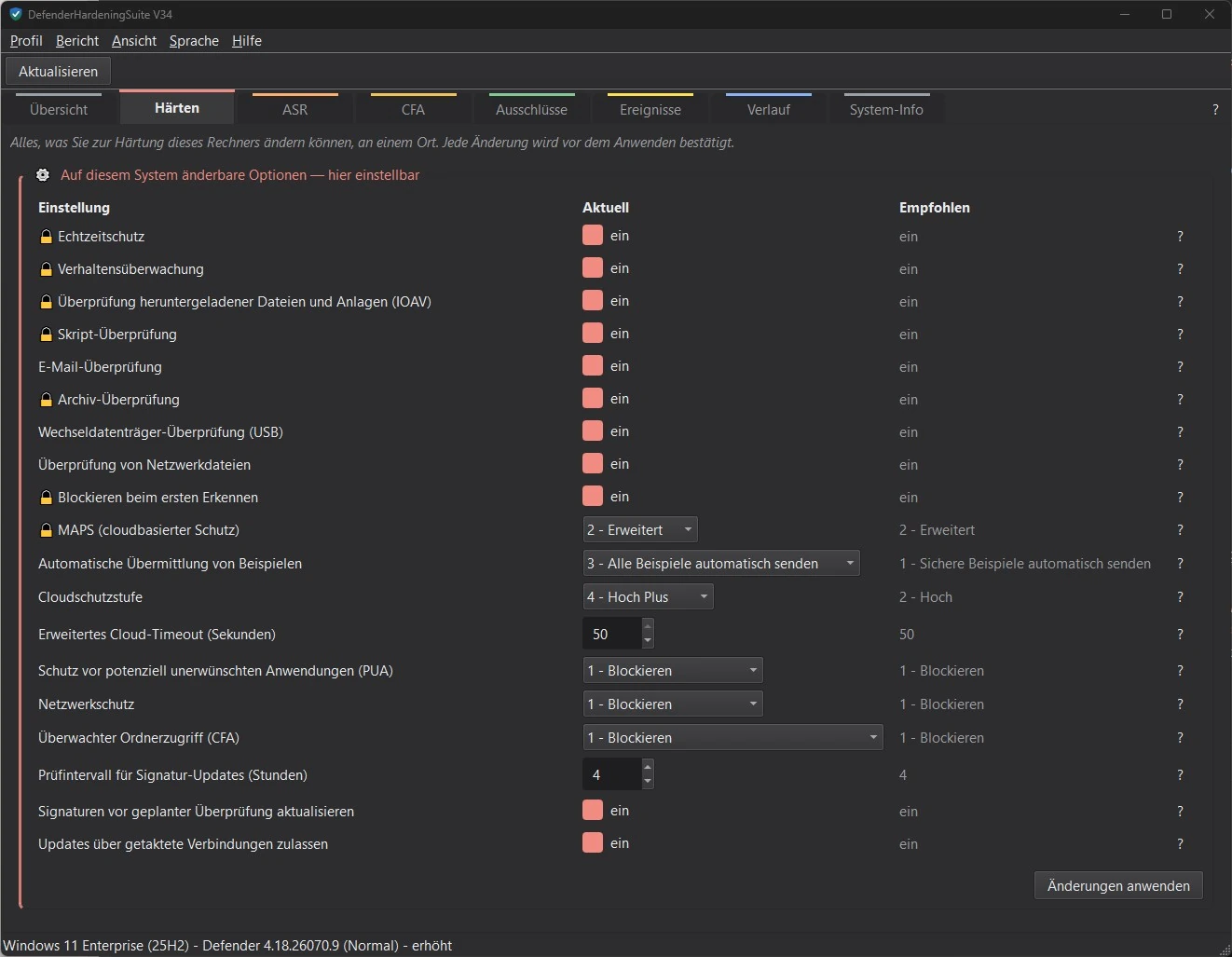Toggle E-Mail-Überprüfung checkbox

593,365
